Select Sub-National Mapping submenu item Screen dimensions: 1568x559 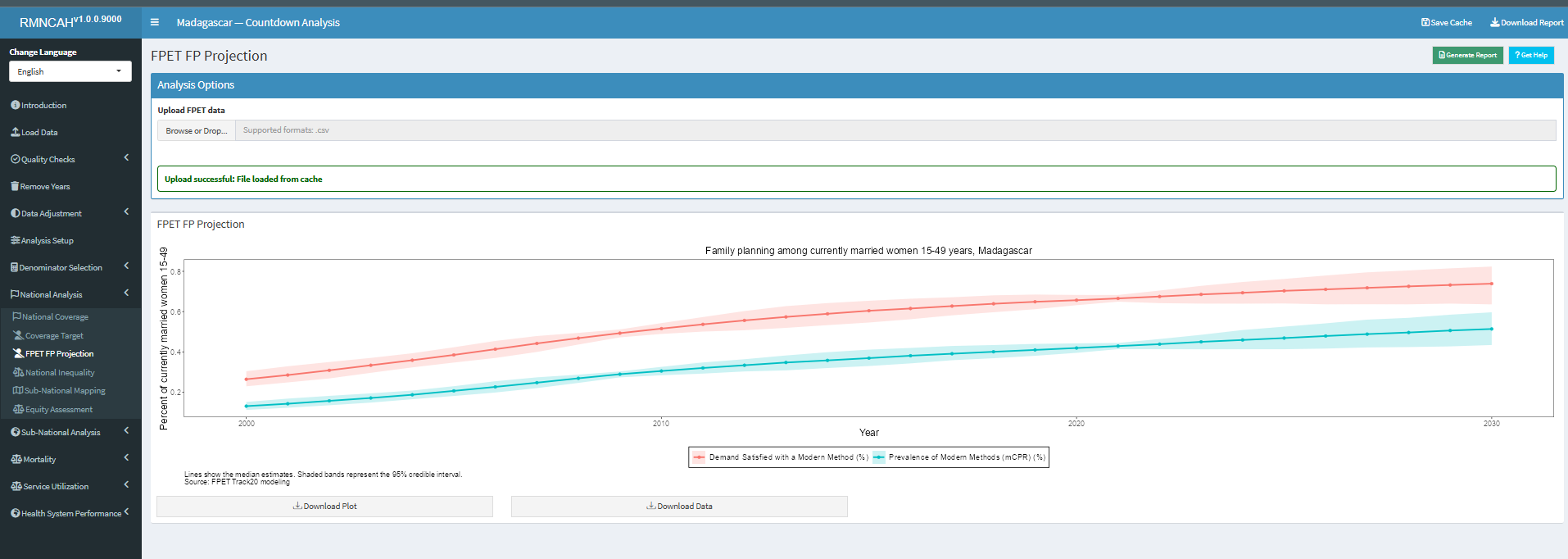pyautogui.click(x=70, y=390)
